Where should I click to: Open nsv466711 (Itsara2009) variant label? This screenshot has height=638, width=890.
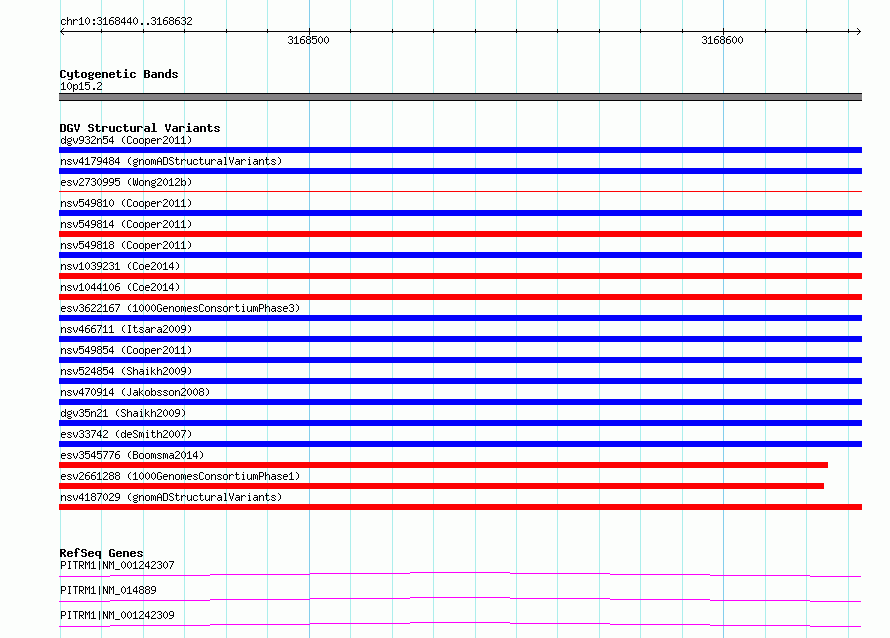pos(126,329)
